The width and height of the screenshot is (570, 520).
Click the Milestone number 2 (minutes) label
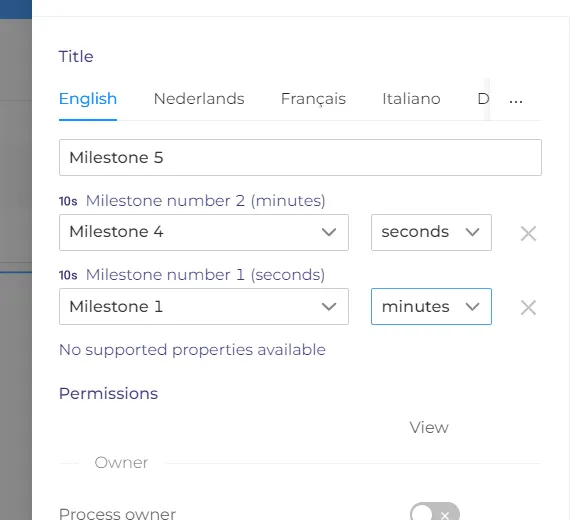(205, 201)
